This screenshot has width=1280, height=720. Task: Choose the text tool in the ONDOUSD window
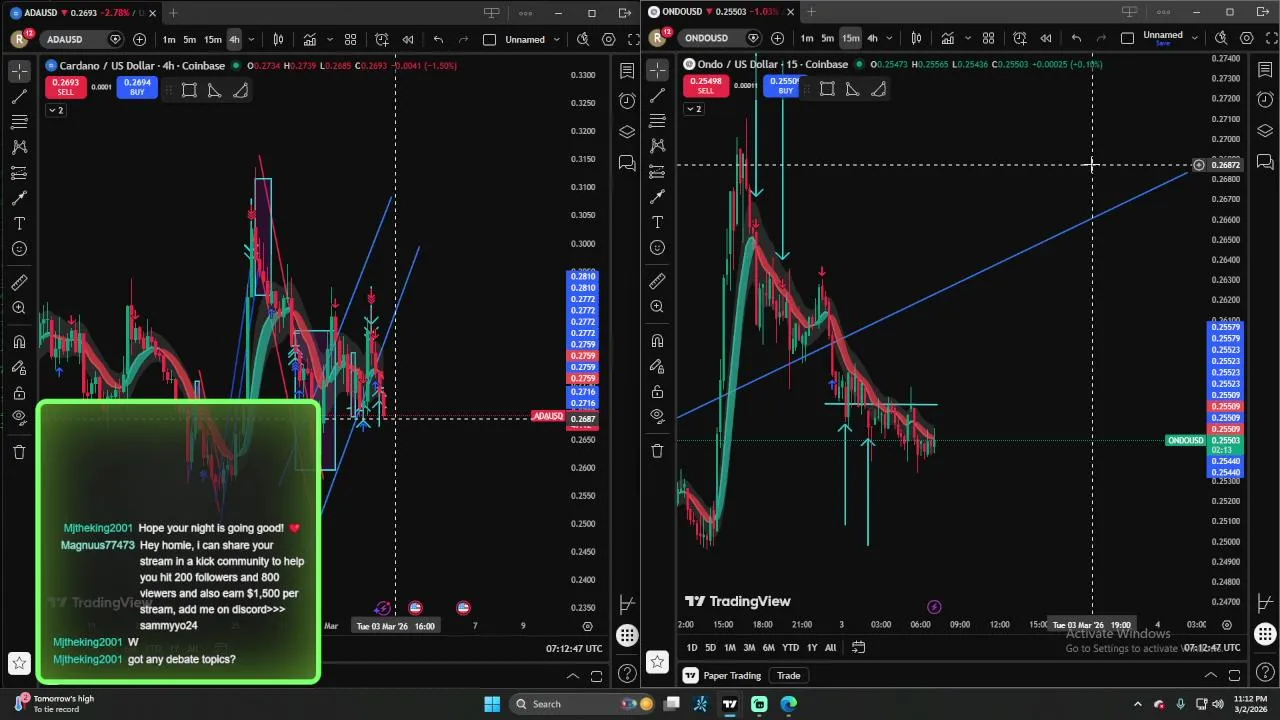pyautogui.click(x=657, y=222)
